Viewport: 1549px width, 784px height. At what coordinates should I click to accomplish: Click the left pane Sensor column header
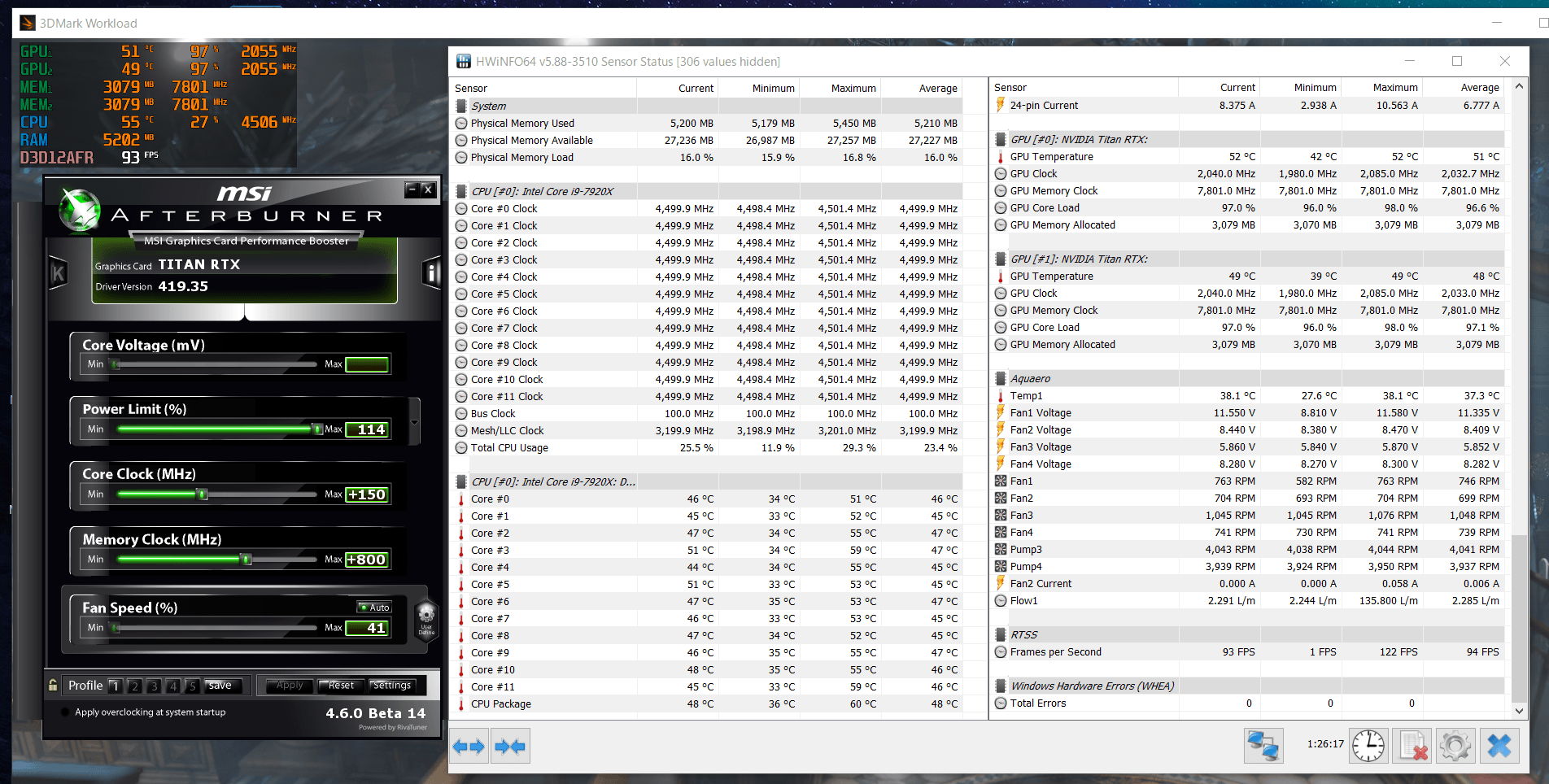click(x=543, y=88)
